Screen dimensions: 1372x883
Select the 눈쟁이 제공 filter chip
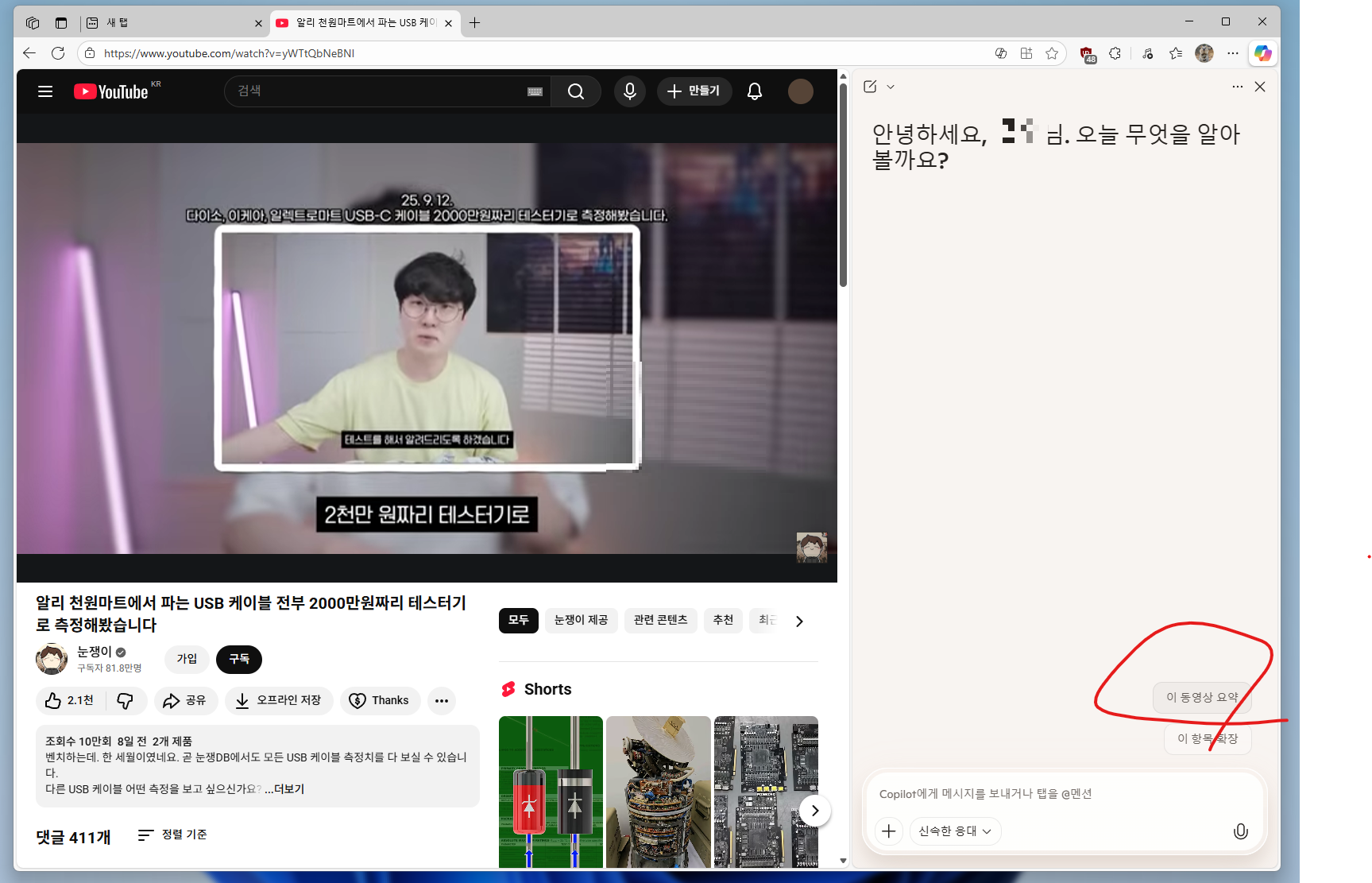coord(581,620)
